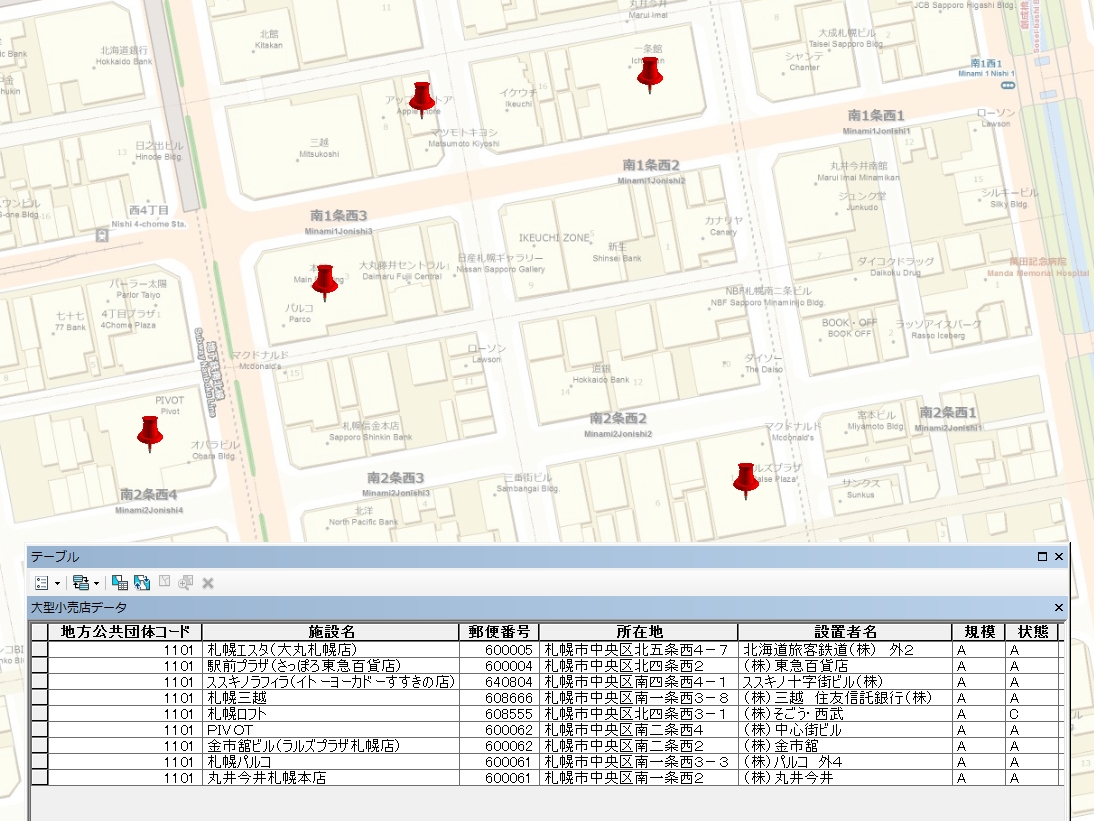Expand the Related Tables dropdown arrow
The image size is (1094, 821).
(96, 584)
